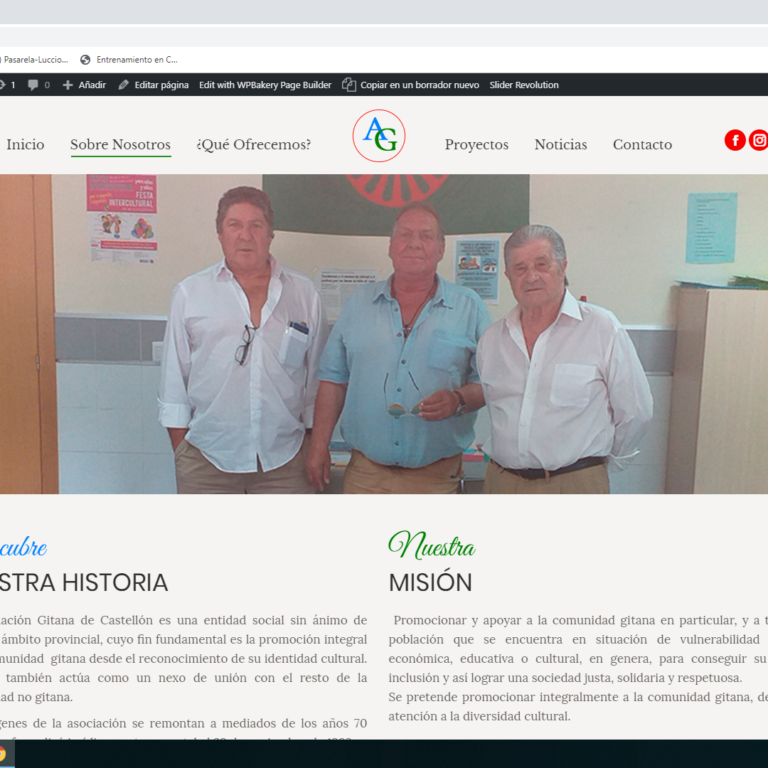Open Slider Revolution from the admin bar

tap(524, 85)
